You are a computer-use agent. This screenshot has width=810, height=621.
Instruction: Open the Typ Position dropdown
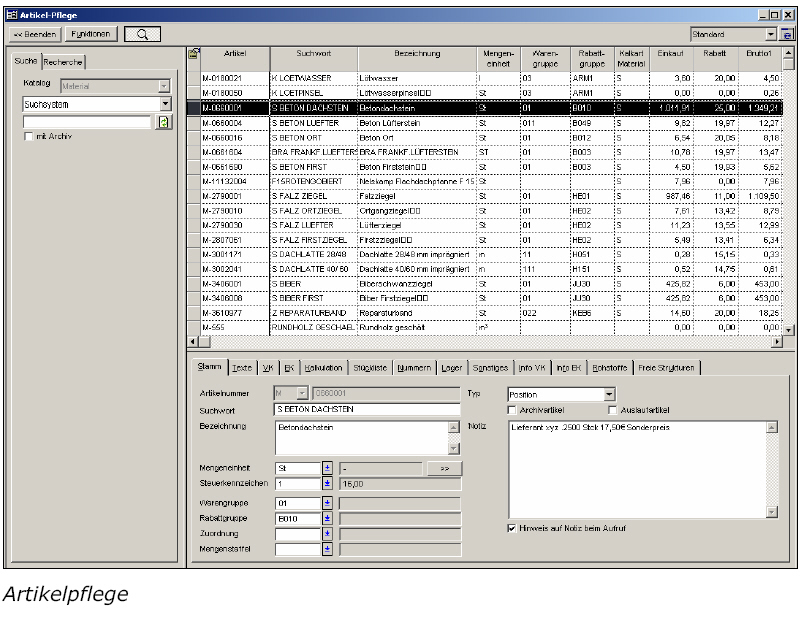tap(610, 395)
